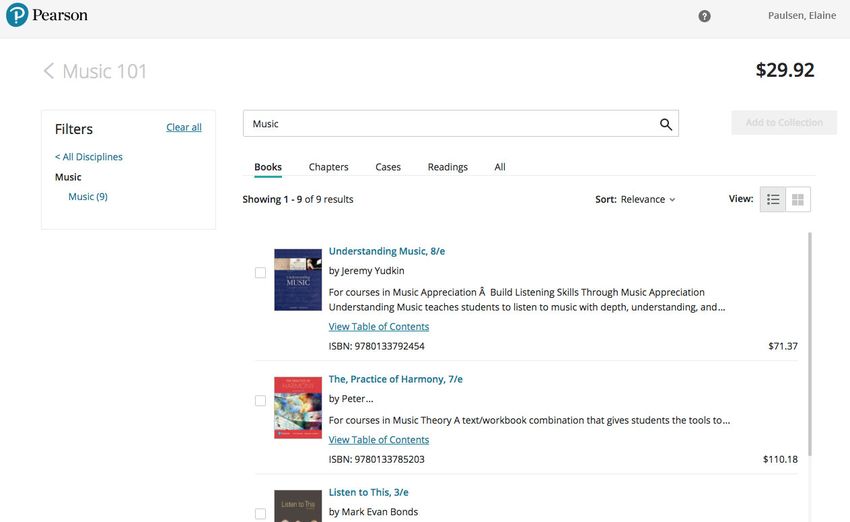Click the $29.92 total price
The width and height of the screenshot is (850, 522).
pos(785,70)
